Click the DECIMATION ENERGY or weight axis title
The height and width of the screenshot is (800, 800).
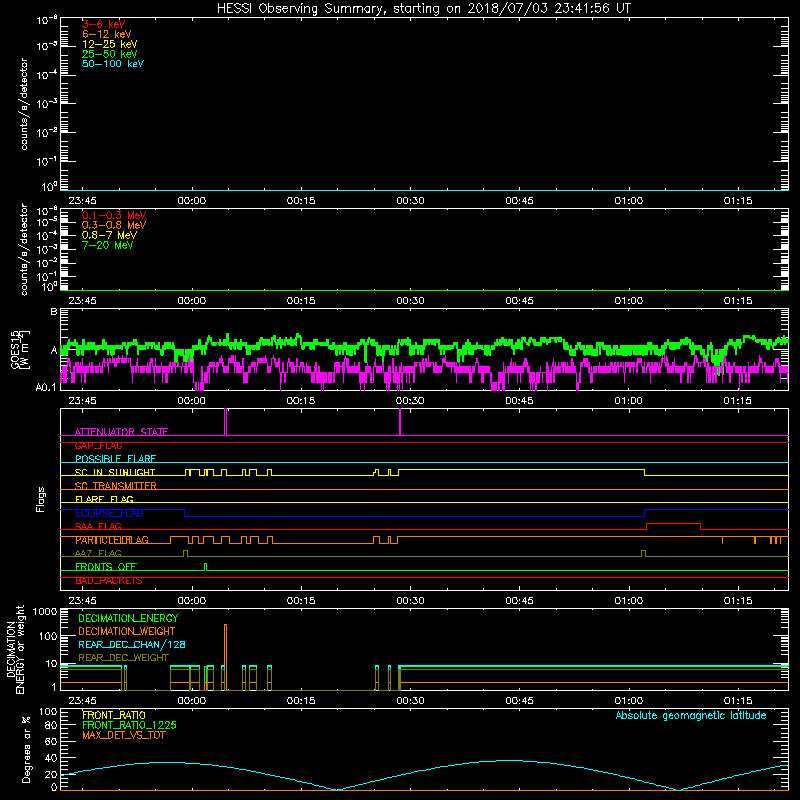pos(15,649)
